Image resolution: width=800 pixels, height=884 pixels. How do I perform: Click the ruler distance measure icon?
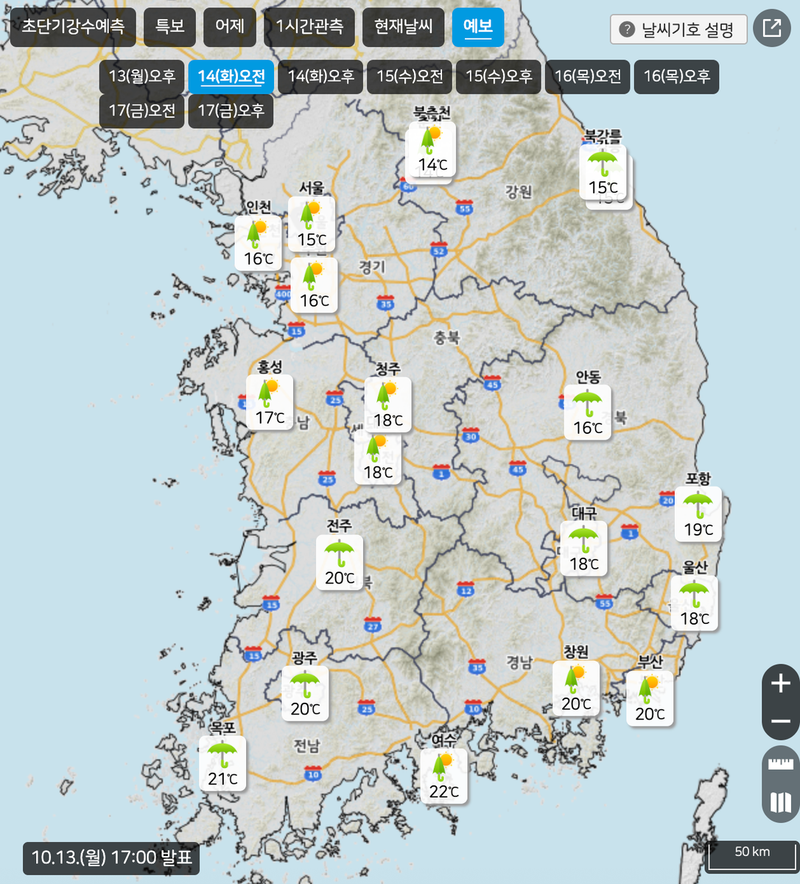[781, 765]
